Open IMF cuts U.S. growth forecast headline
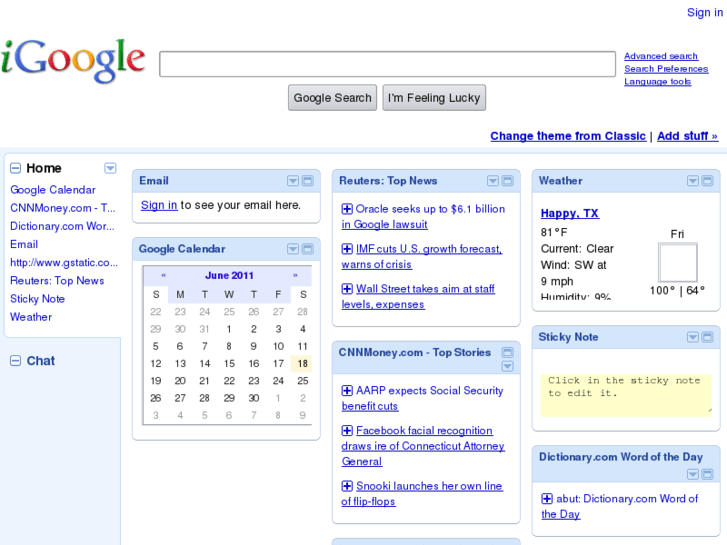Image resolution: width=727 pixels, height=545 pixels. point(422,256)
